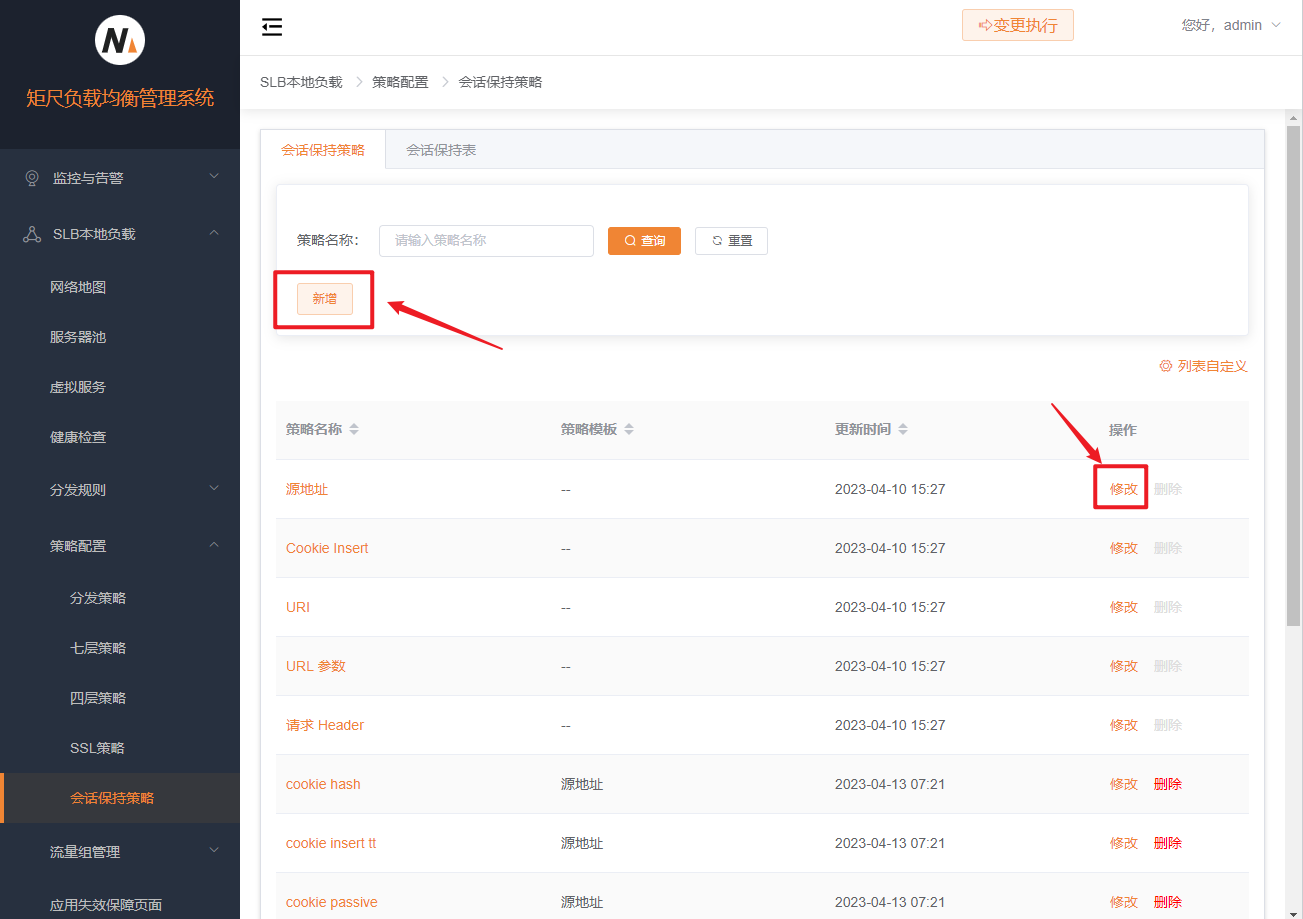Switch to the 会话保持表 tab
This screenshot has height=919, width=1303.
[x=441, y=150]
